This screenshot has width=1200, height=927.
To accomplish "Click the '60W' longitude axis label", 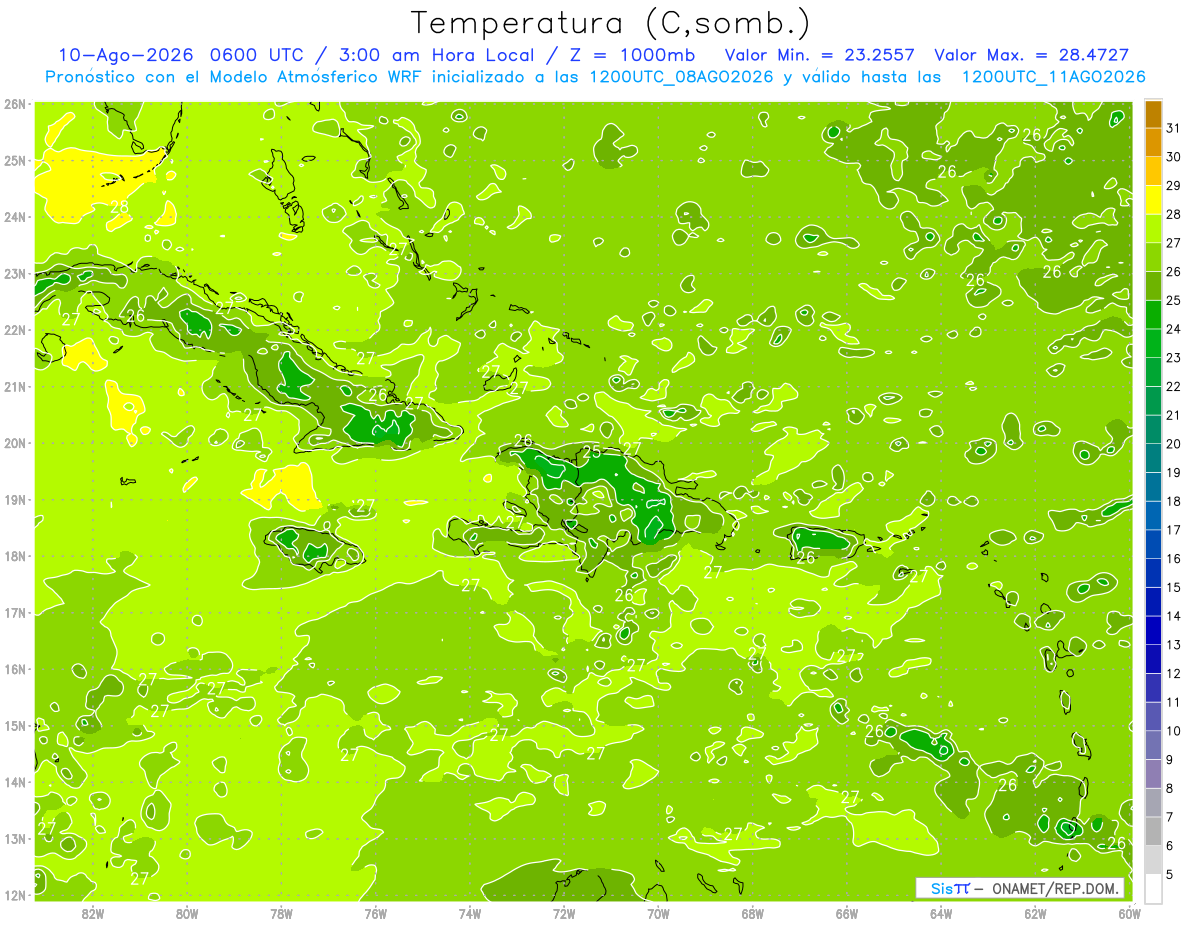I will point(1129,913).
